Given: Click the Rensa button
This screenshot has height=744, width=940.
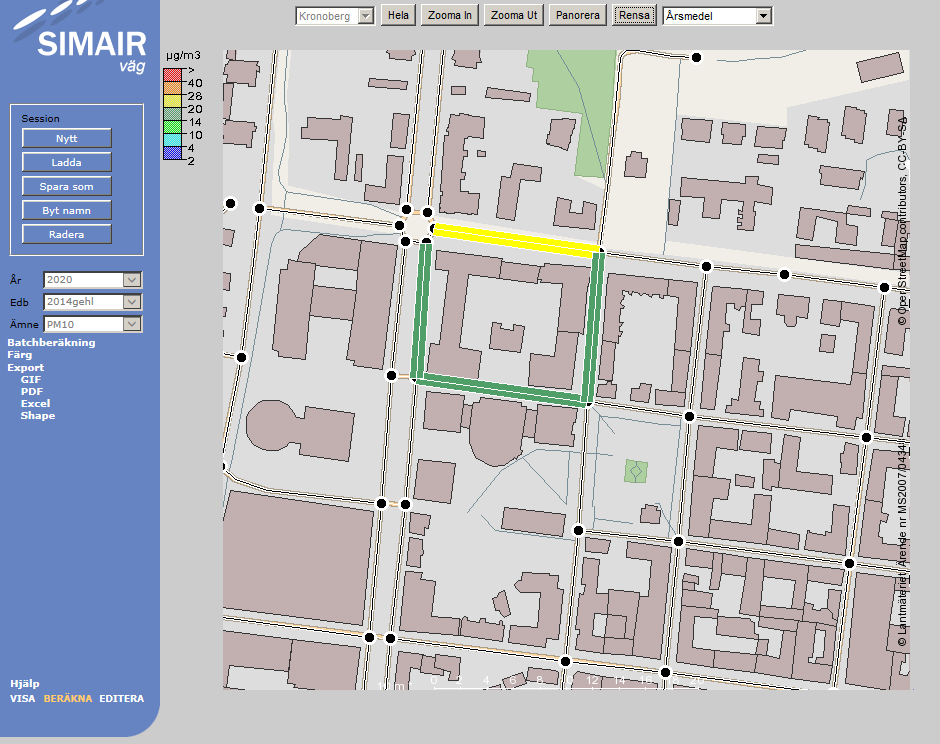Looking at the screenshot, I should pos(634,16).
